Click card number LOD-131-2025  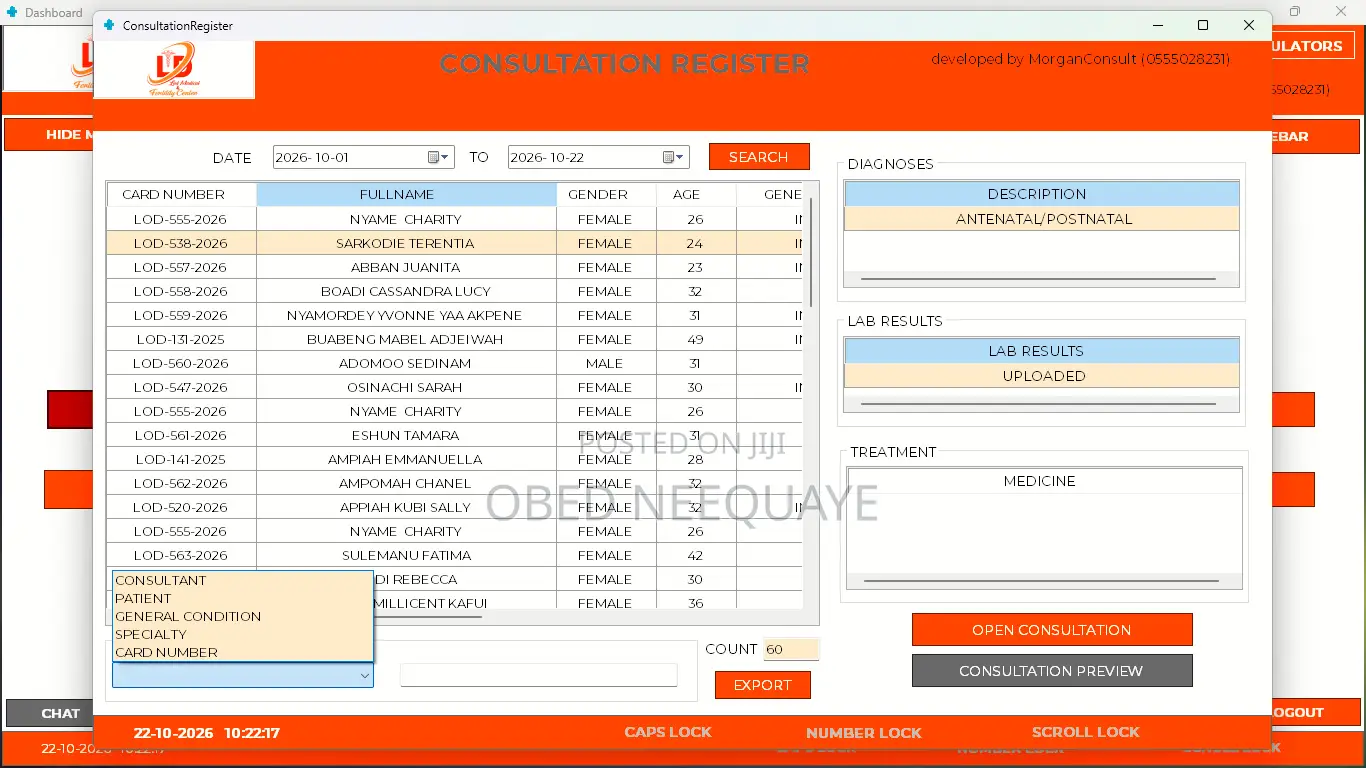coord(181,339)
